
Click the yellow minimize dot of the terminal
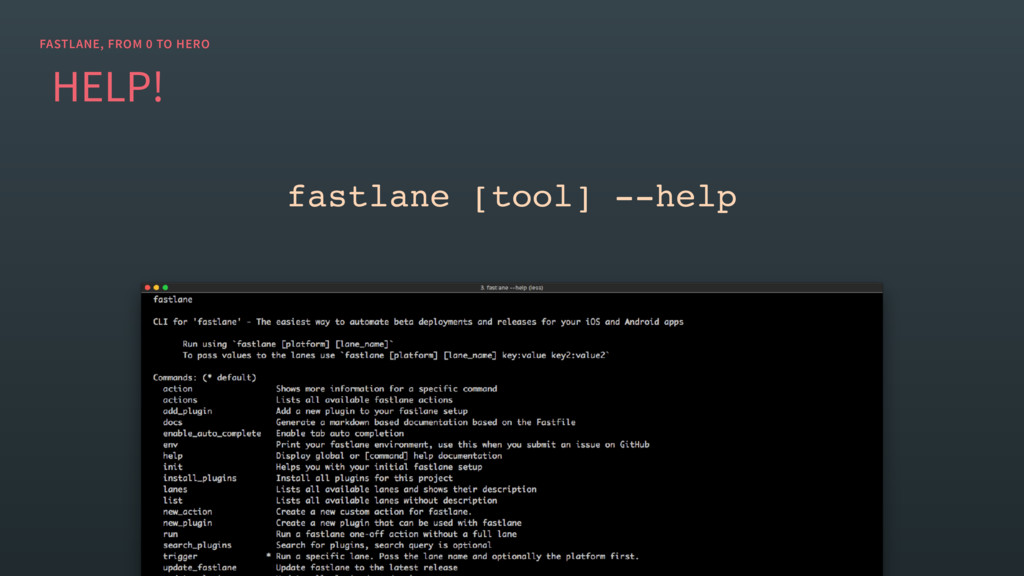pos(156,287)
